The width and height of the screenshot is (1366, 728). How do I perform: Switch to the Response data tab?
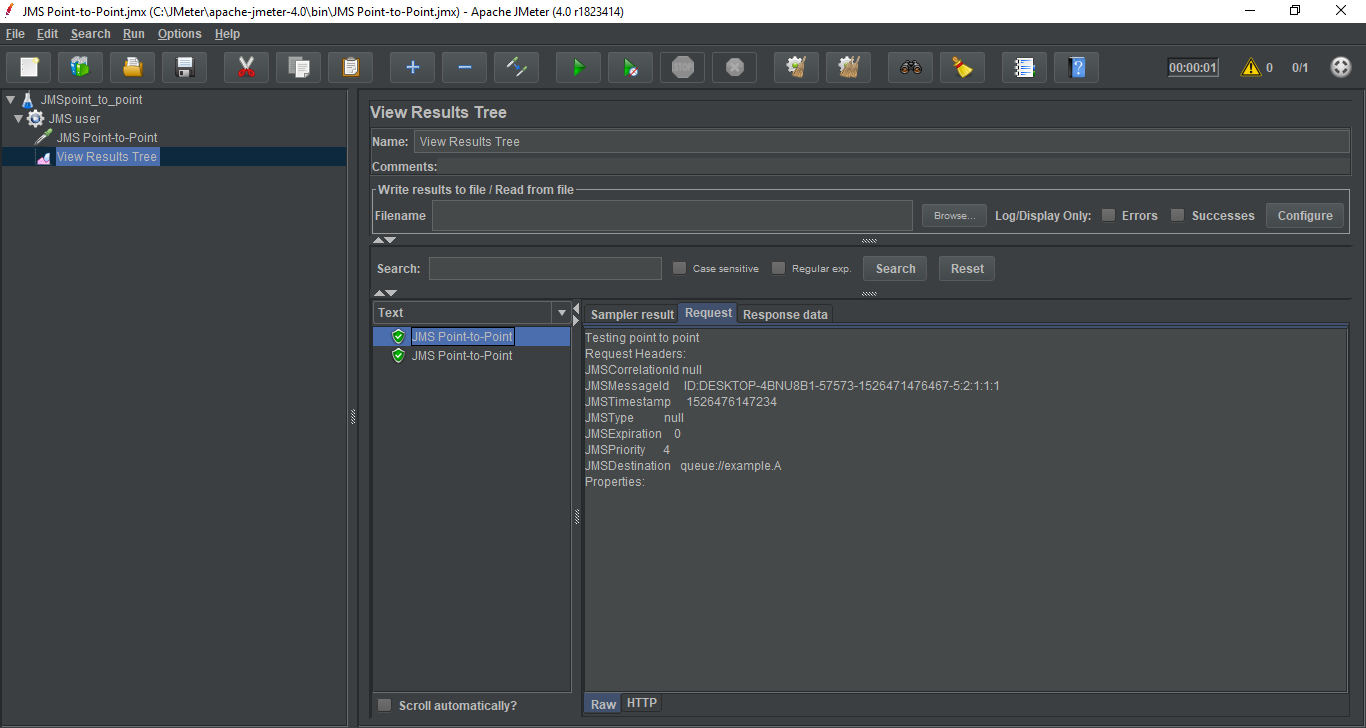pos(785,315)
